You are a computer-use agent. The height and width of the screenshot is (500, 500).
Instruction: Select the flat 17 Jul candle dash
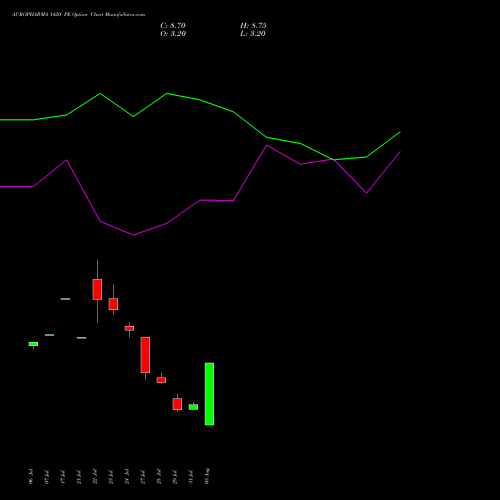click(65, 299)
